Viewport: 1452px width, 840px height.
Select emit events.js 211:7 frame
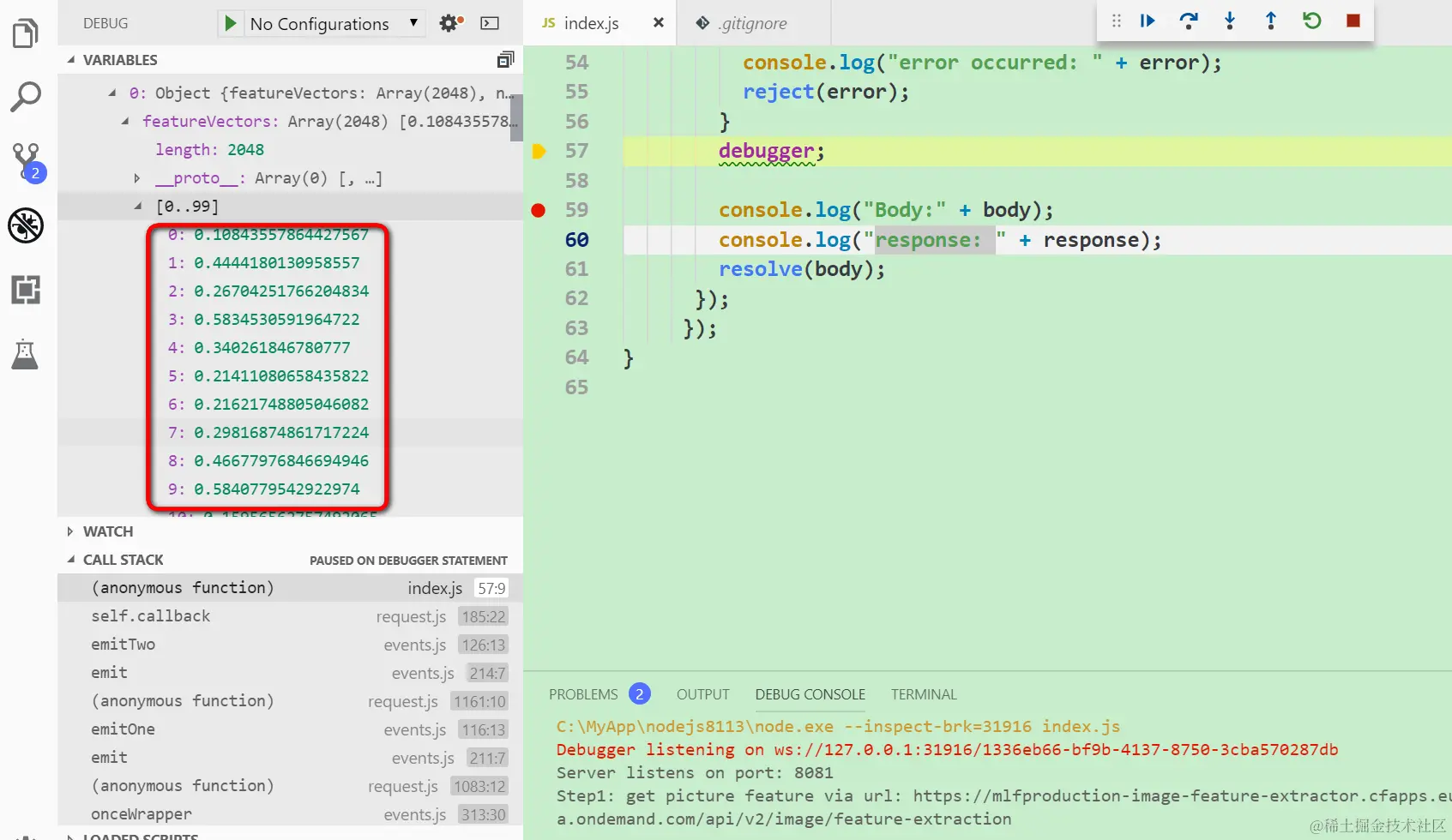(290, 758)
